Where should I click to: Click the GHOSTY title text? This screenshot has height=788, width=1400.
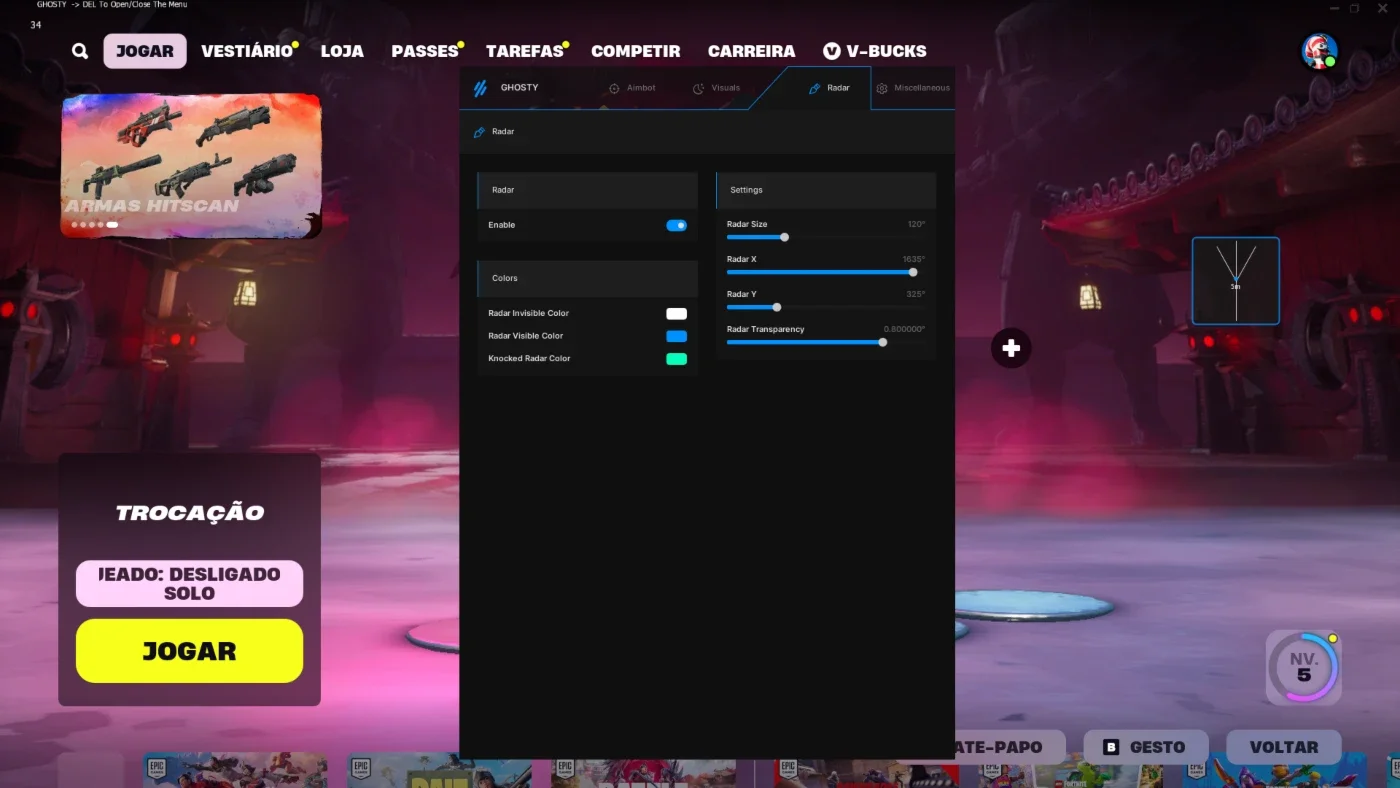[519, 88]
